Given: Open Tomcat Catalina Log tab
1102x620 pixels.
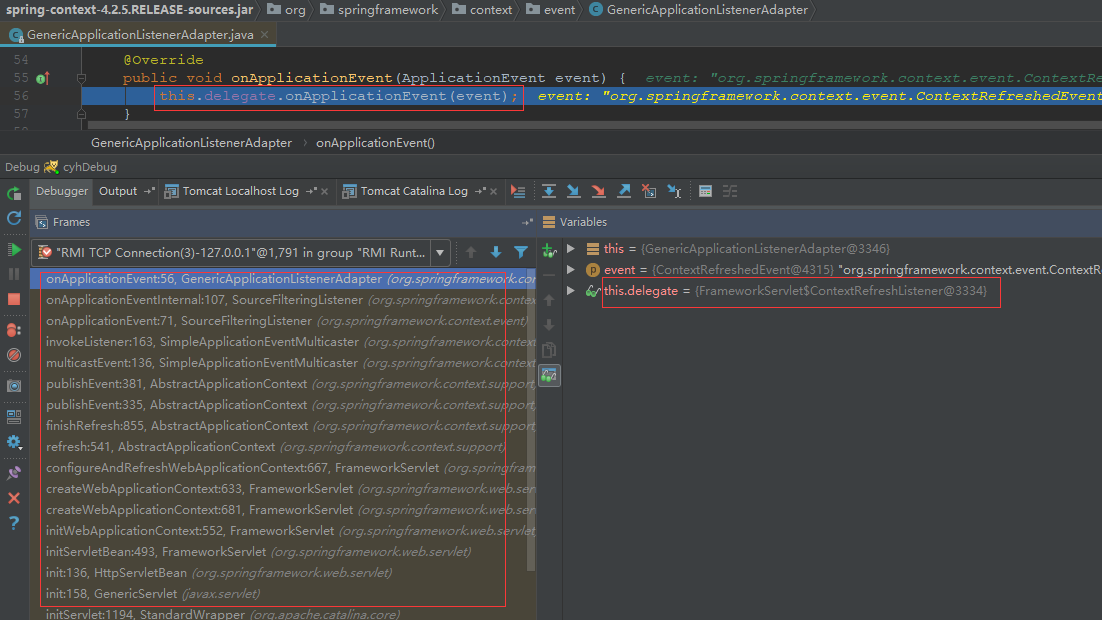Looking at the screenshot, I should point(414,191).
